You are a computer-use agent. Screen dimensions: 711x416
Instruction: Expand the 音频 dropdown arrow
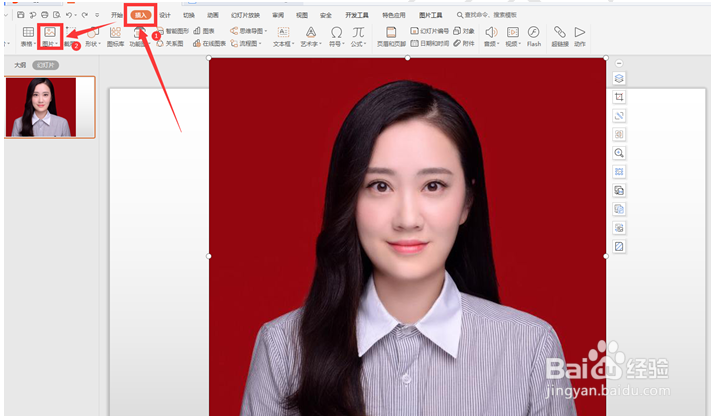point(498,44)
